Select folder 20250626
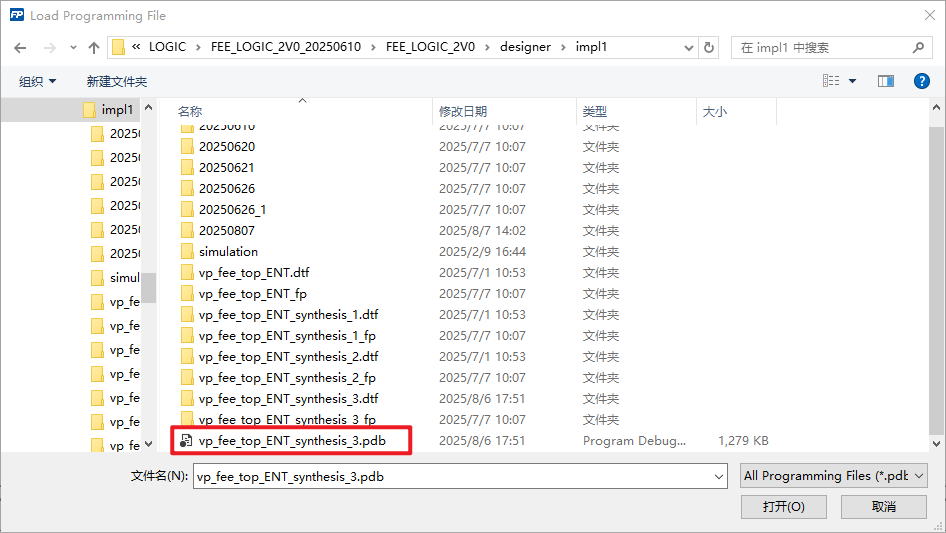This screenshot has width=946, height=533. 227,189
